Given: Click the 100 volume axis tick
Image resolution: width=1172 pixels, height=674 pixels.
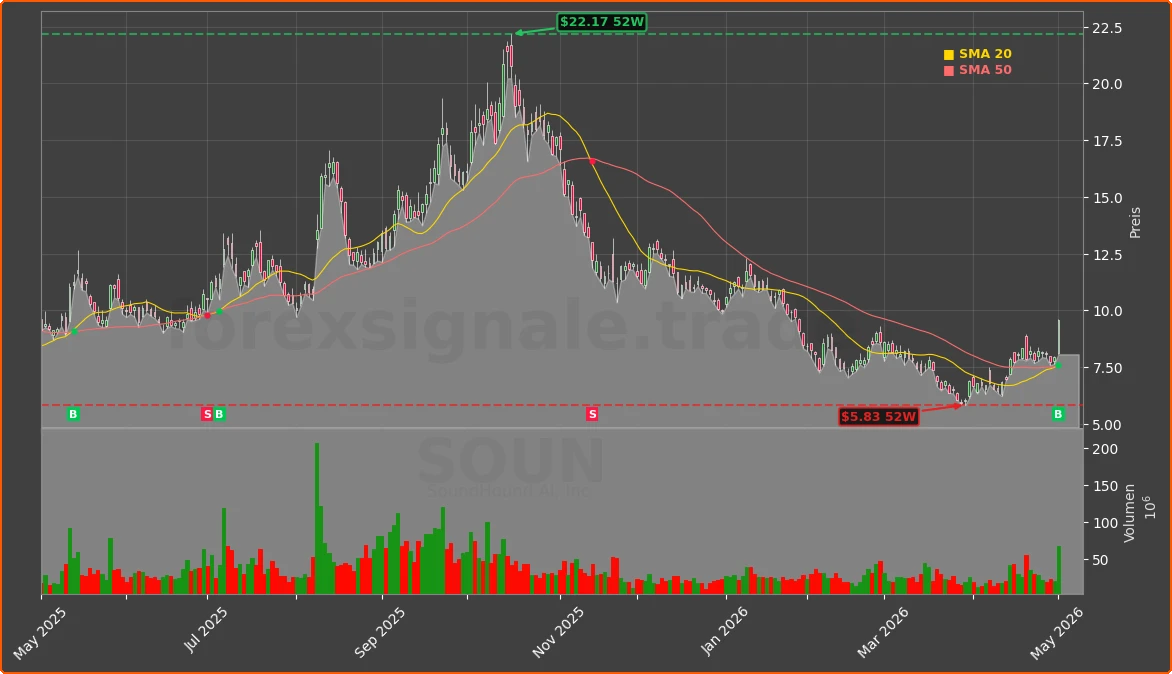Looking at the screenshot, I should pyautogui.click(x=1105, y=523).
